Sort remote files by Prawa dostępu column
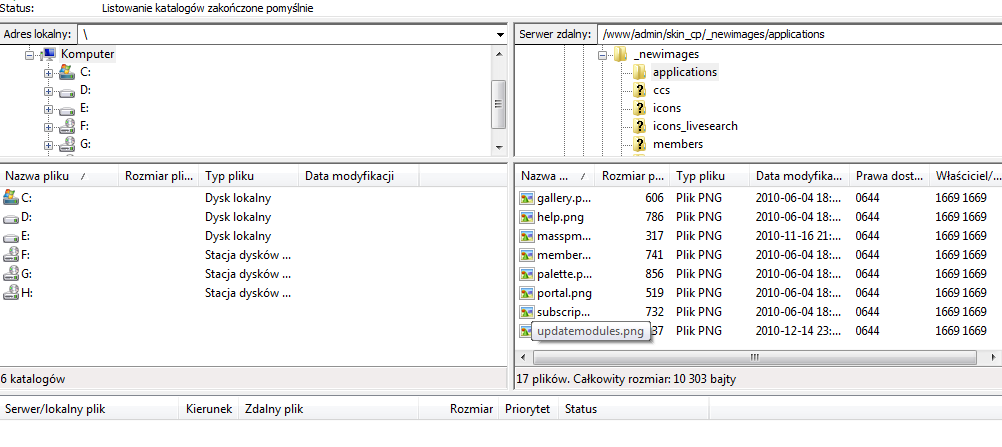The width and height of the screenshot is (1002, 447). point(890,176)
